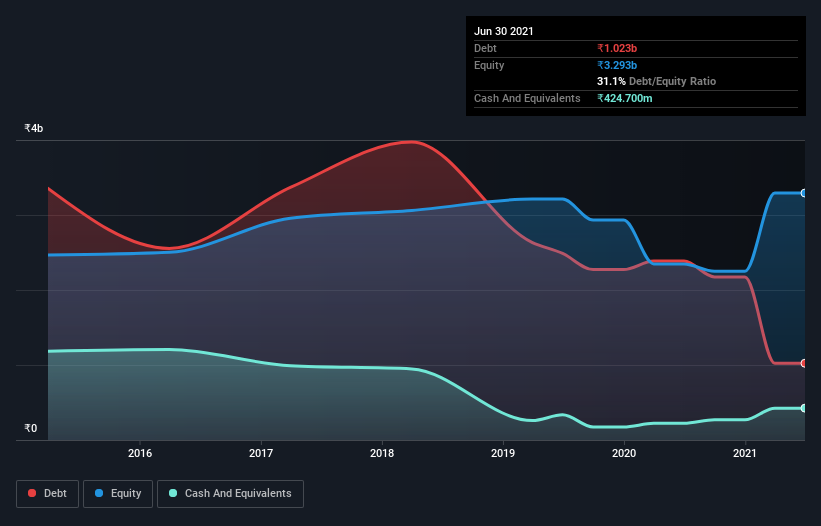Click the Jun 30 2021 tooltip date

(504, 31)
